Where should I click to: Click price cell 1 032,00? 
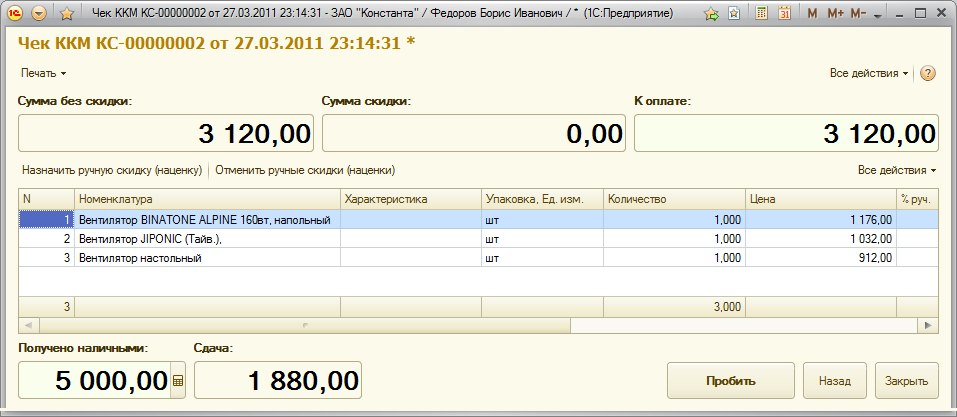click(x=820, y=239)
